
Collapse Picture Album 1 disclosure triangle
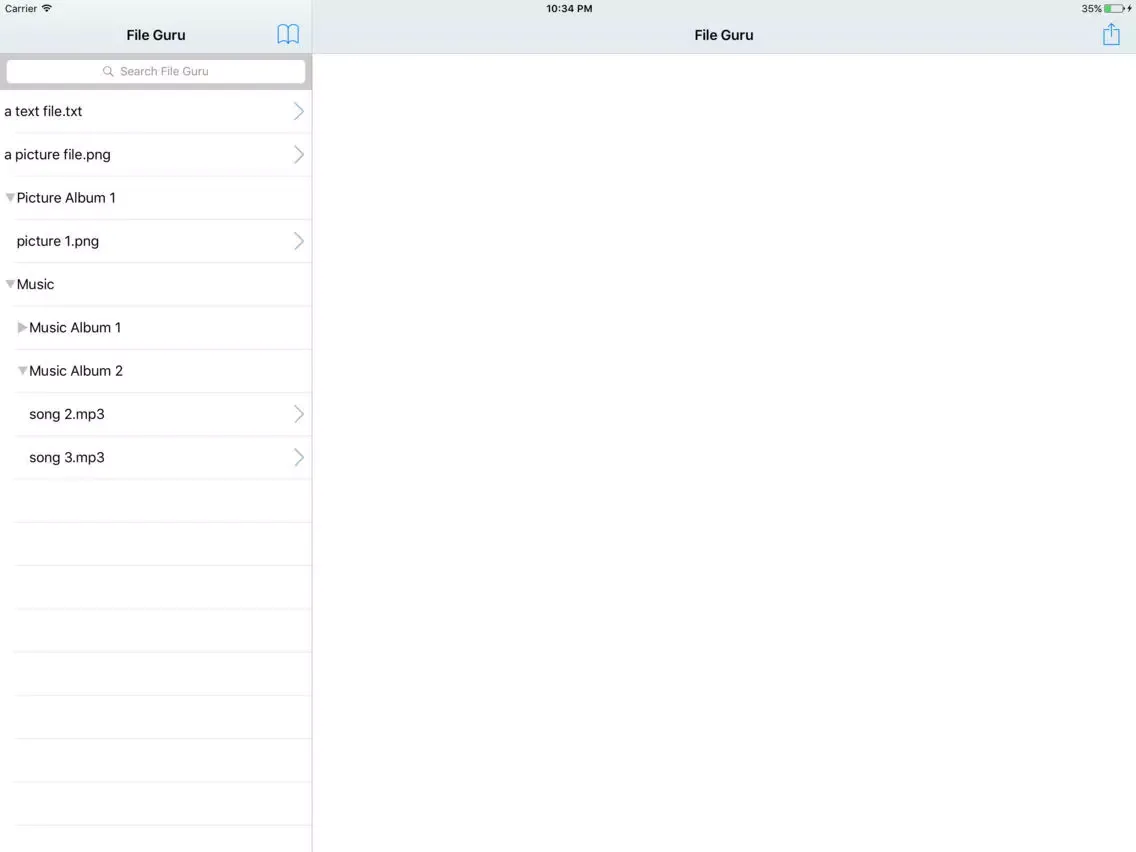[x=10, y=198]
